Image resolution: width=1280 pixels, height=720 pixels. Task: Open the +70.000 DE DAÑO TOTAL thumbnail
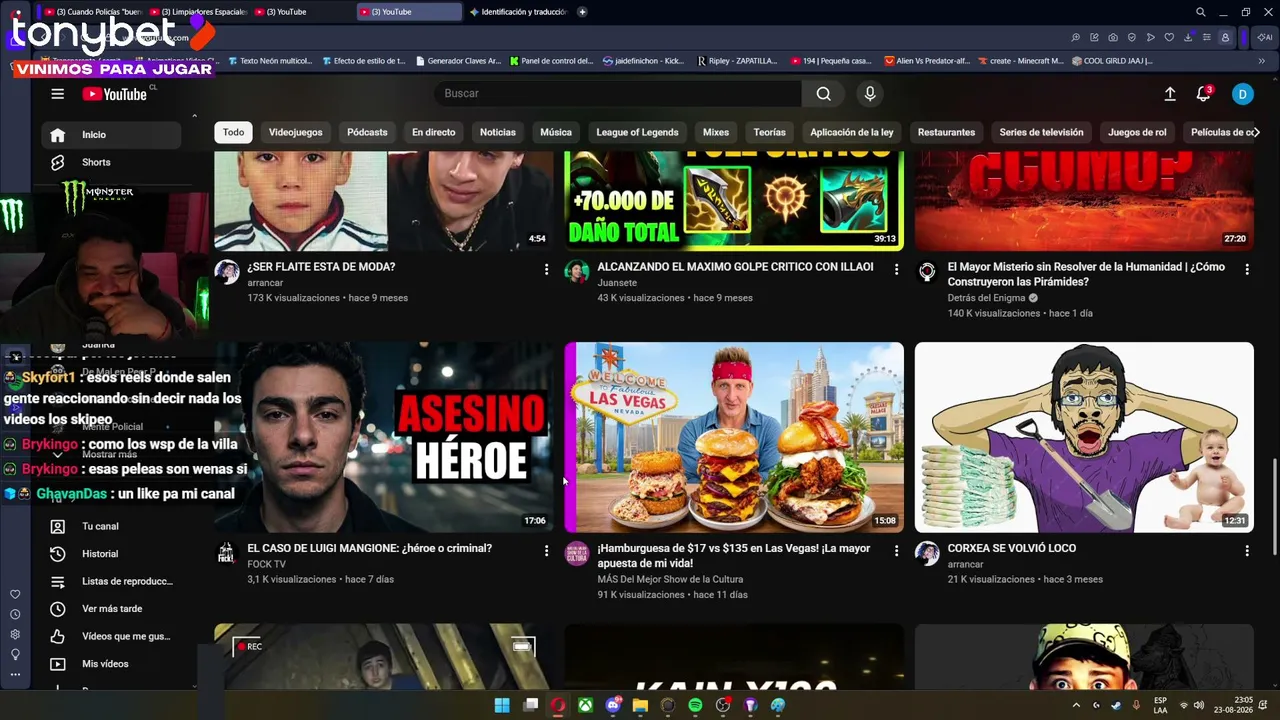[x=734, y=200]
